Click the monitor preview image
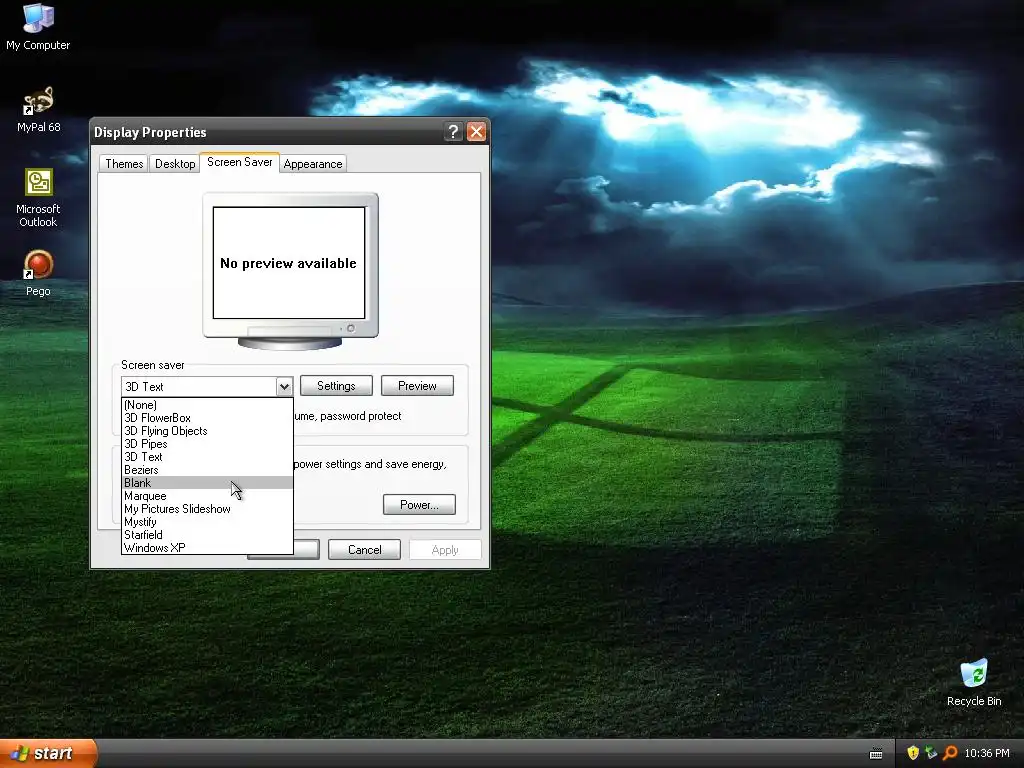The width and height of the screenshot is (1024, 768). pos(290,270)
